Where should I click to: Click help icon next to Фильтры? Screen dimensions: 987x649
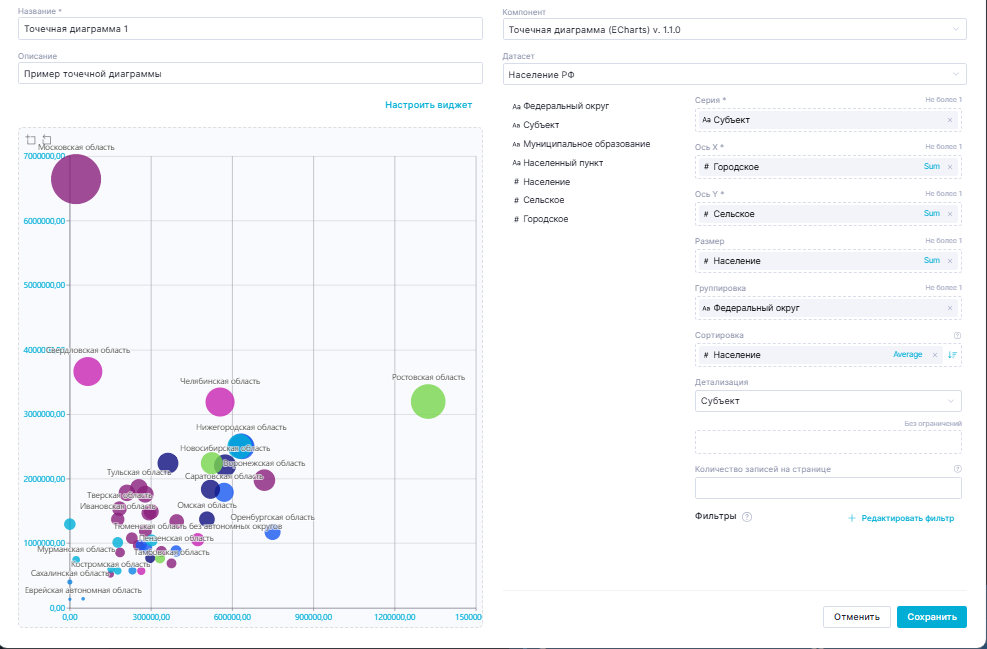click(x=747, y=517)
